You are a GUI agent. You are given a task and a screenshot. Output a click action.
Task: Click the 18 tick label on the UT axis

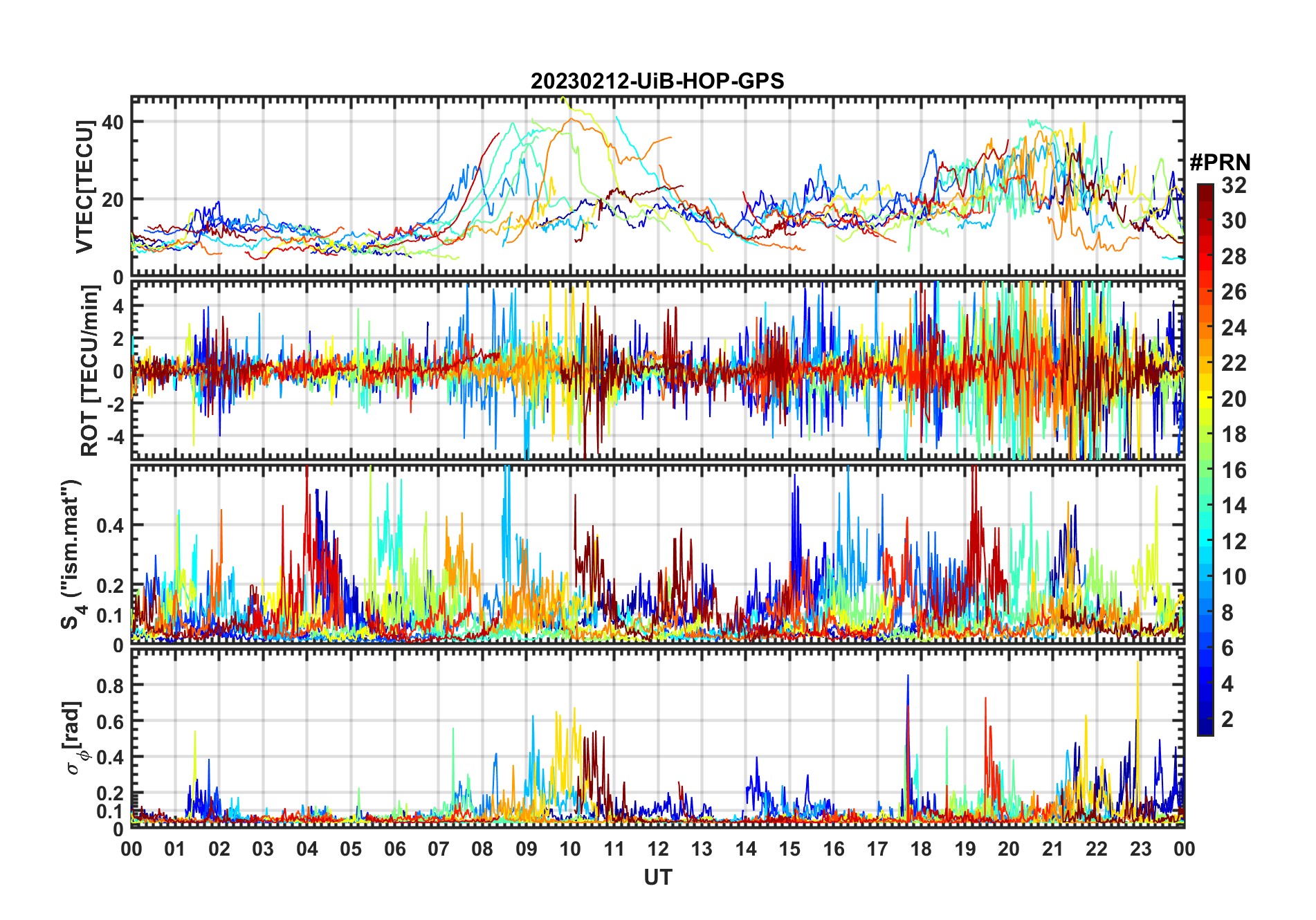[x=921, y=849]
